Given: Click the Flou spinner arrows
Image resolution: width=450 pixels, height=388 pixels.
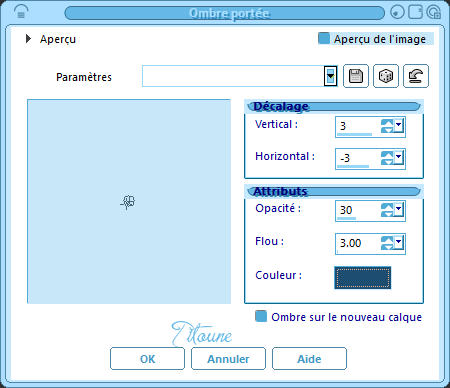Looking at the screenshot, I should pos(387,243).
